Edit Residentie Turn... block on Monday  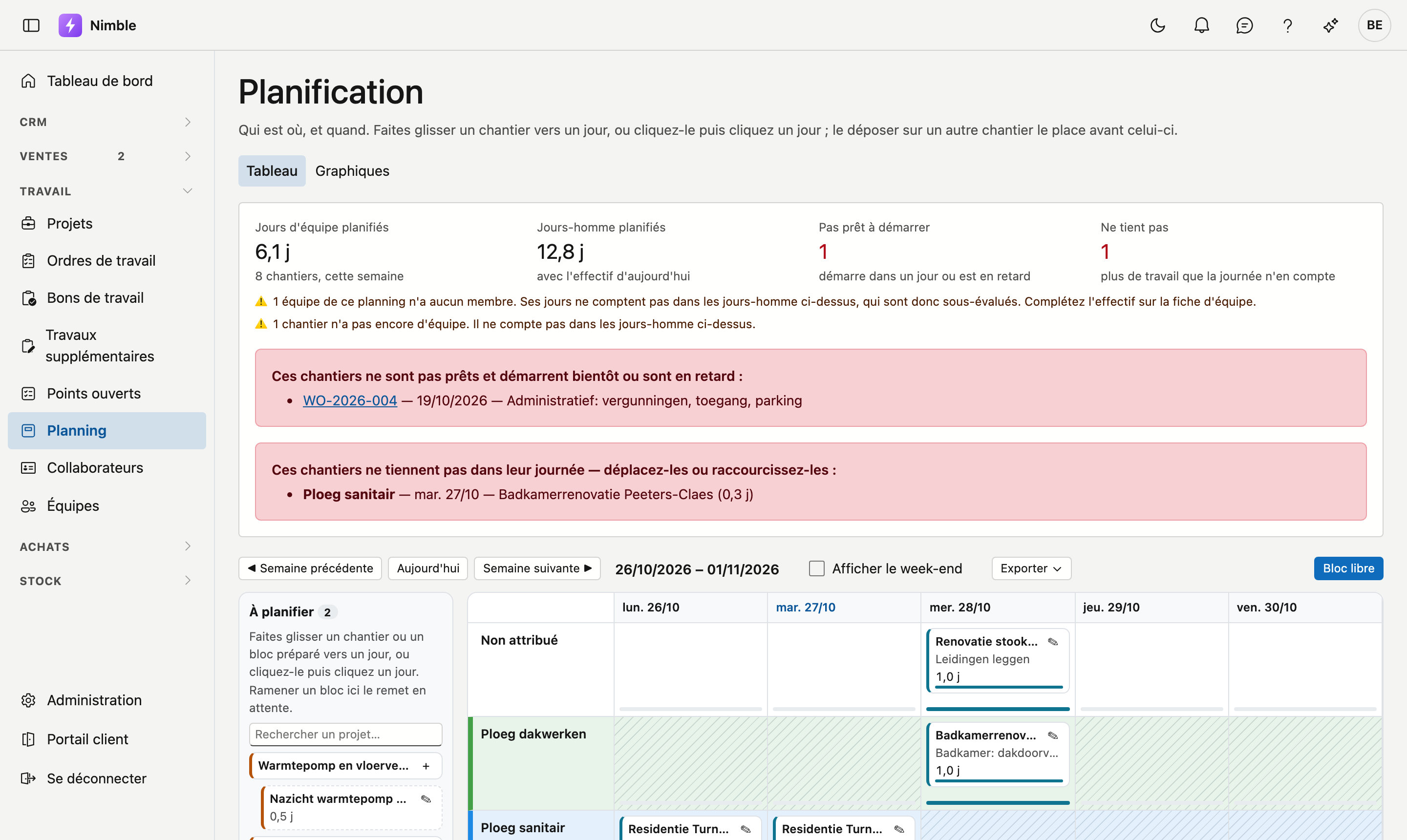tap(746, 829)
